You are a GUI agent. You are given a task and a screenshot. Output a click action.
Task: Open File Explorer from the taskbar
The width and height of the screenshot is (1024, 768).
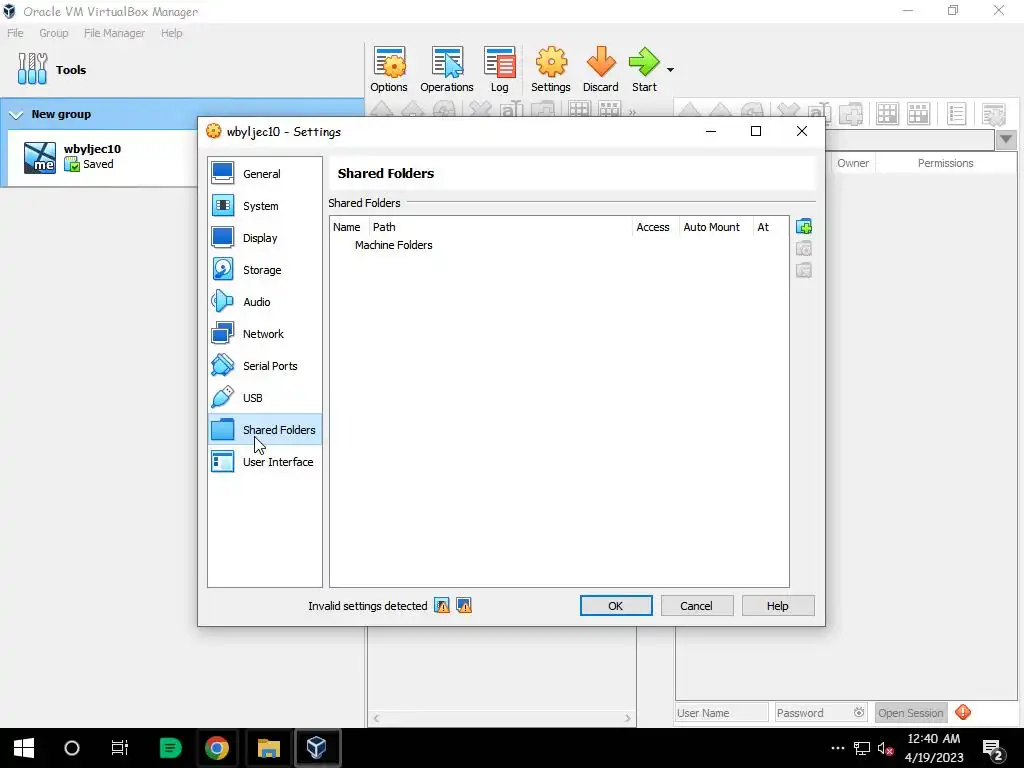[x=268, y=748]
